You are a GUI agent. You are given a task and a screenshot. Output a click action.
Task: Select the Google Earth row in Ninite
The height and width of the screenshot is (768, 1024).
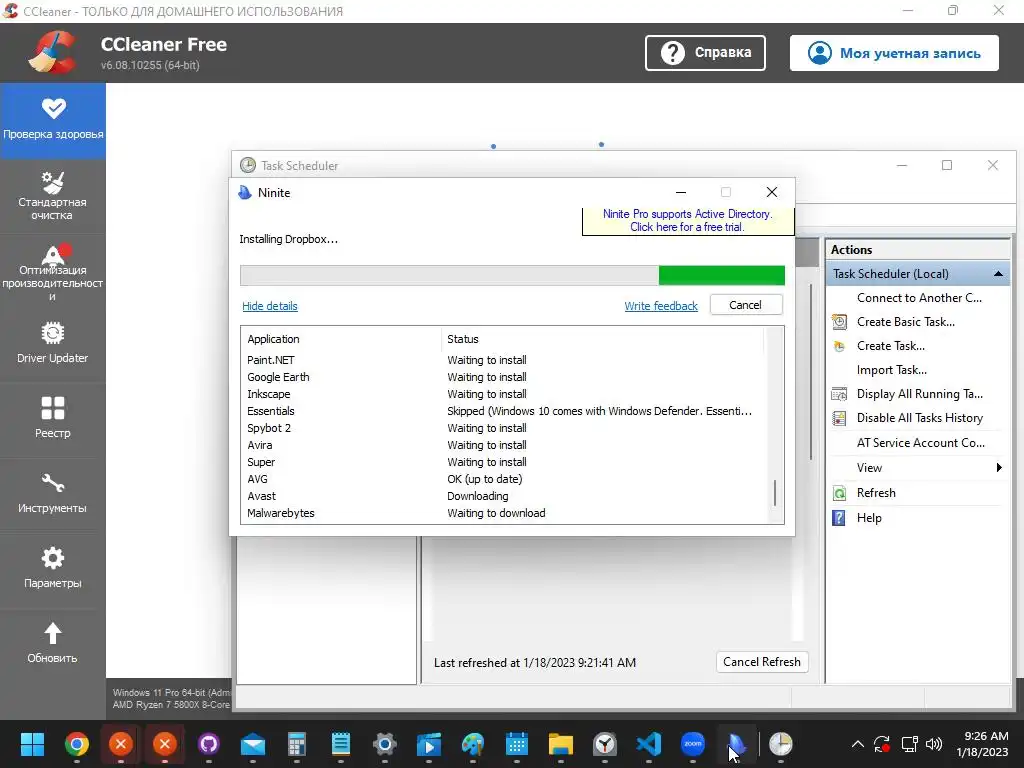click(x=503, y=377)
